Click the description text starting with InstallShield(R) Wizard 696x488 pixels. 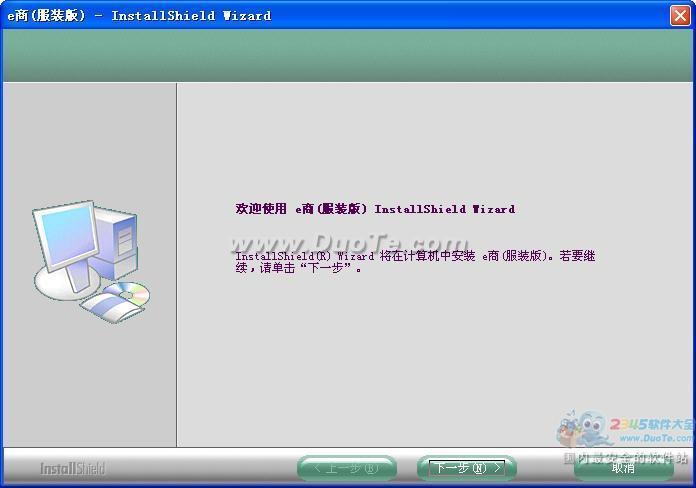coord(415,262)
